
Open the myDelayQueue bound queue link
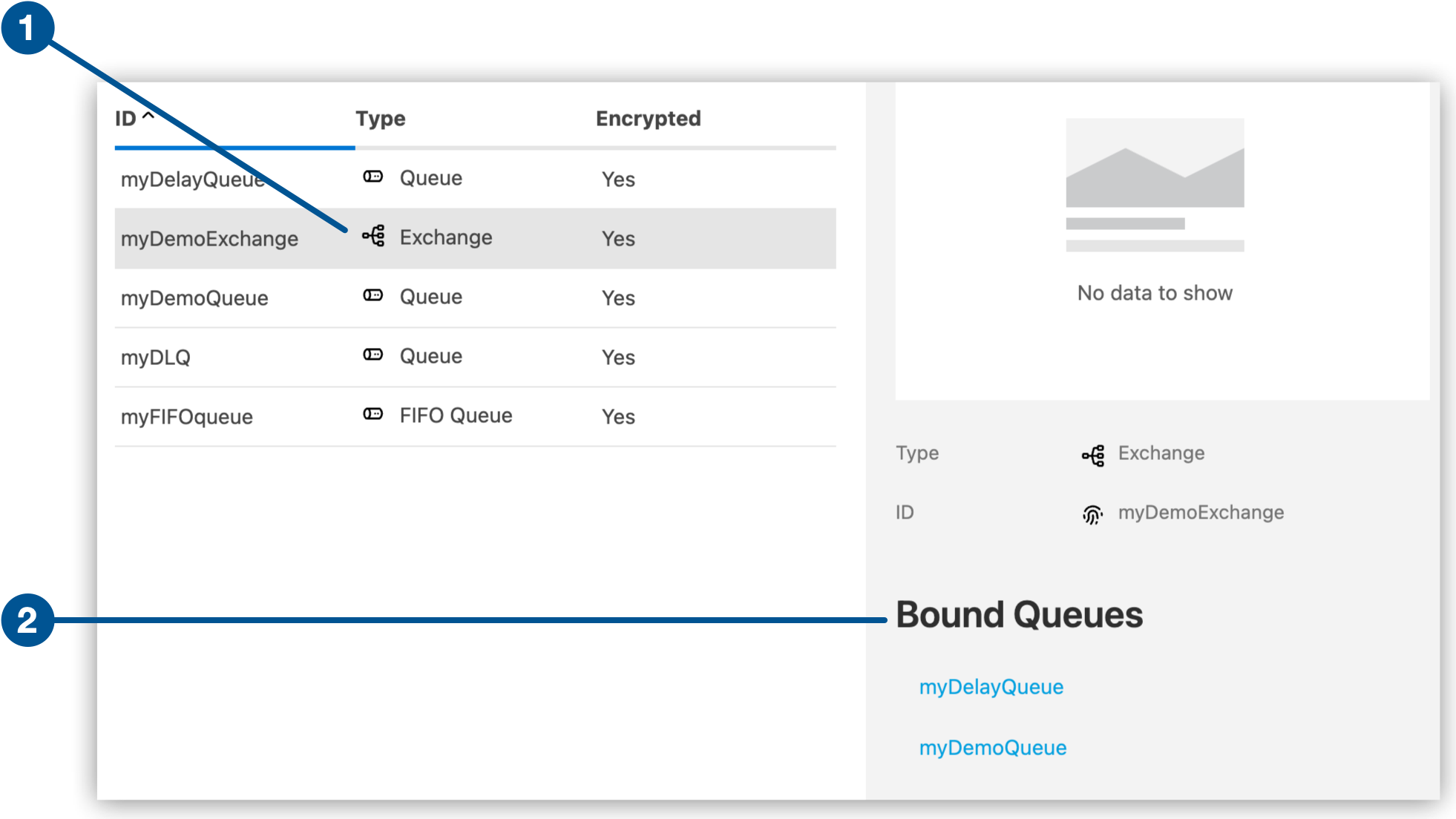[x=991, y=686]
